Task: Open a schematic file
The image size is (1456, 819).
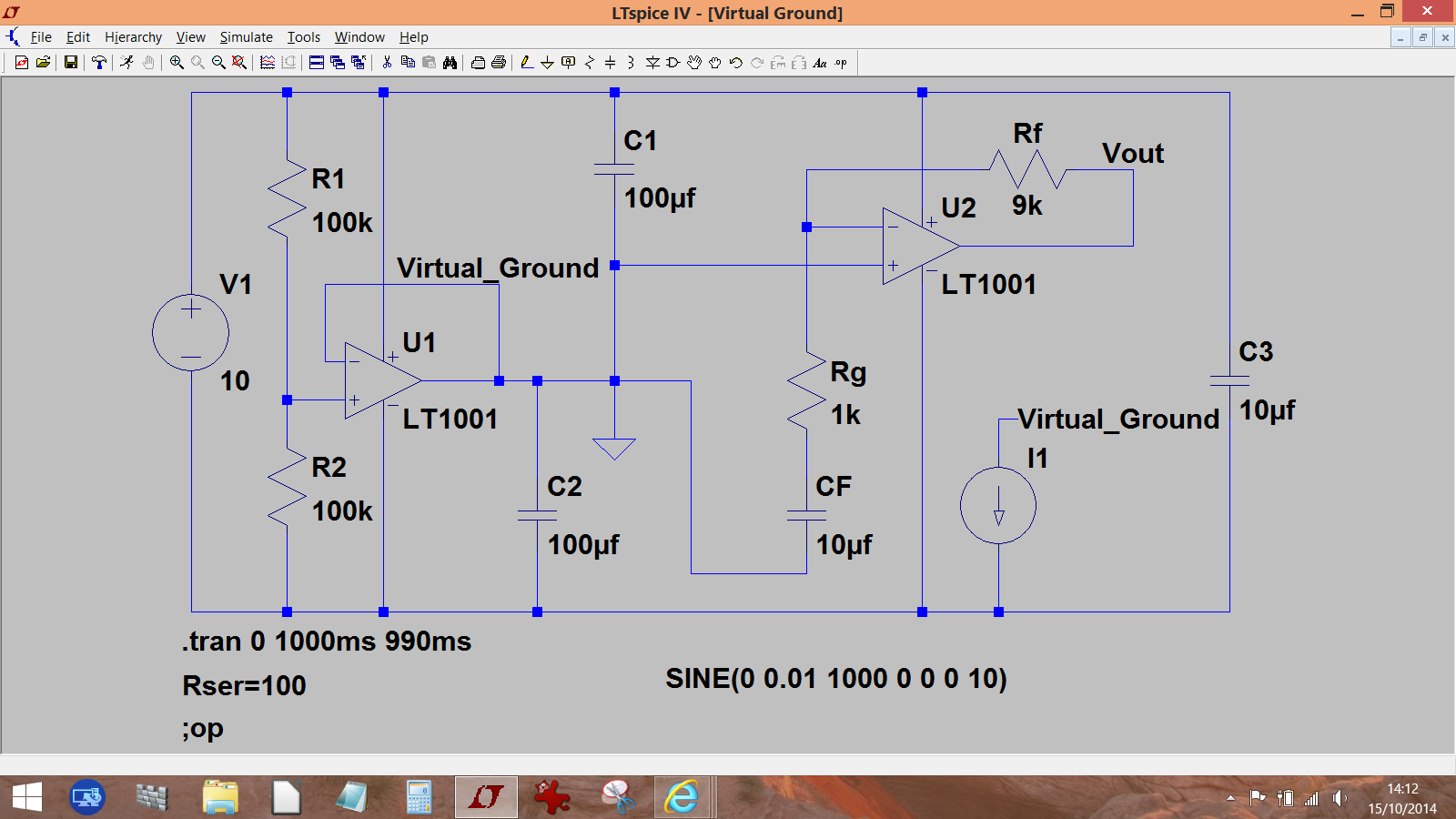Action: coord(43,63)
